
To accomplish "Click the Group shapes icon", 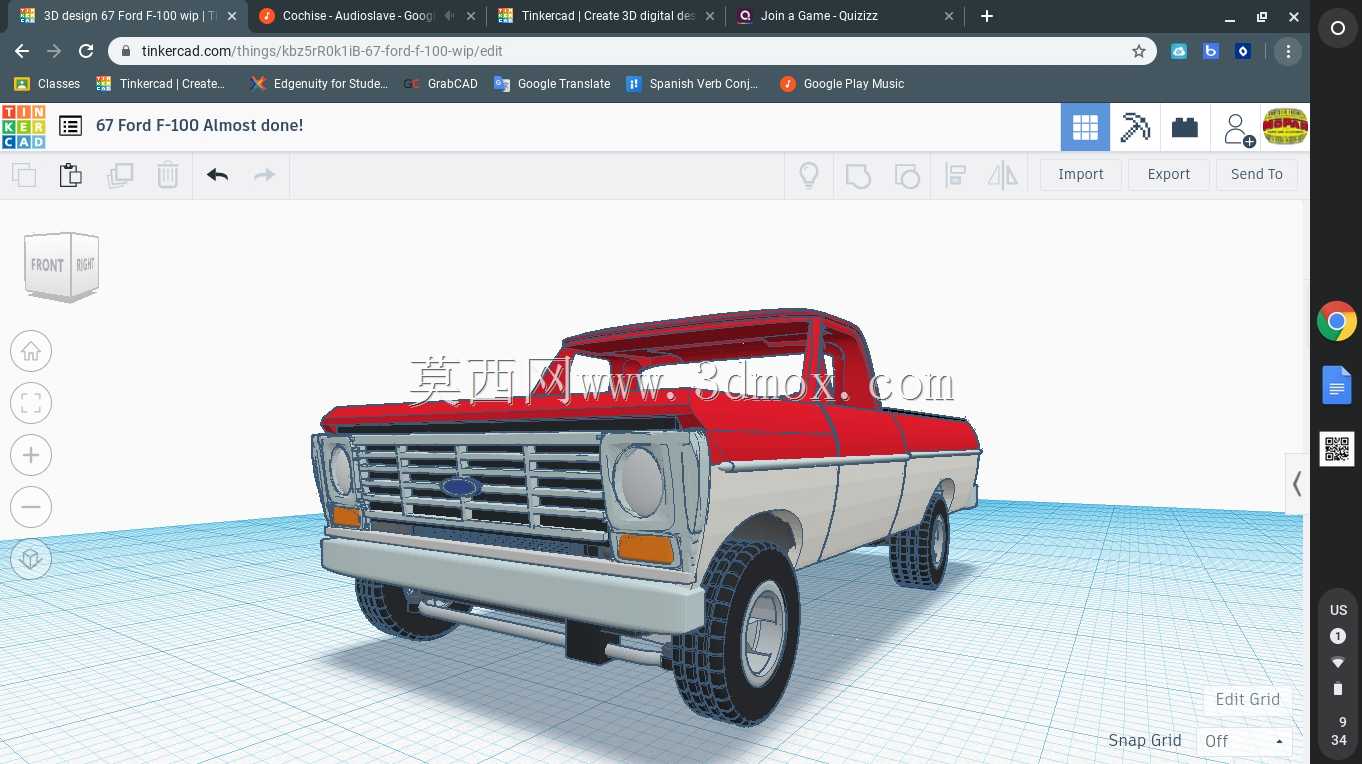I will pyautogui.click(x=858, y=176).
